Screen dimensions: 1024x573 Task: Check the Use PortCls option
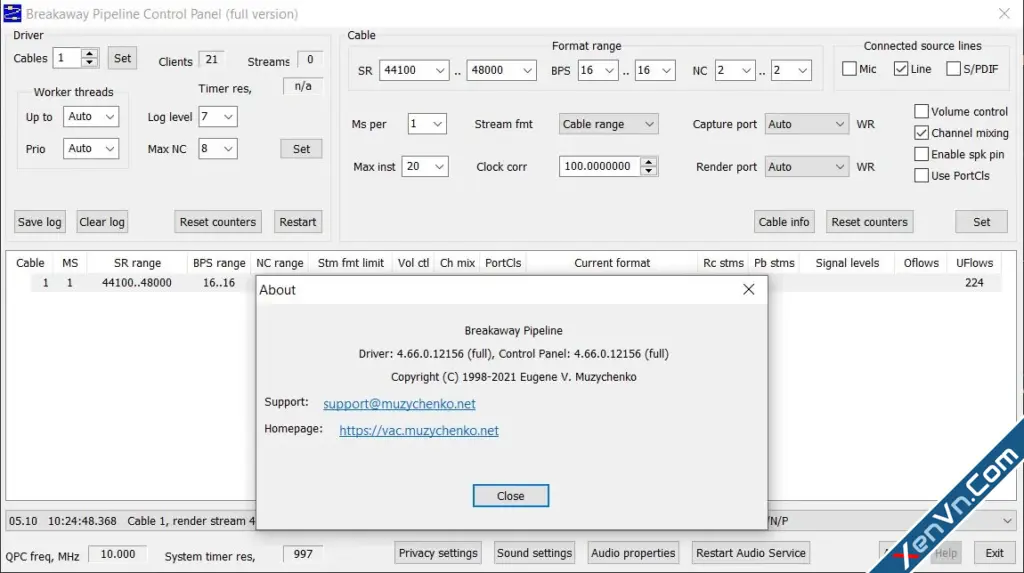point(921,176)
